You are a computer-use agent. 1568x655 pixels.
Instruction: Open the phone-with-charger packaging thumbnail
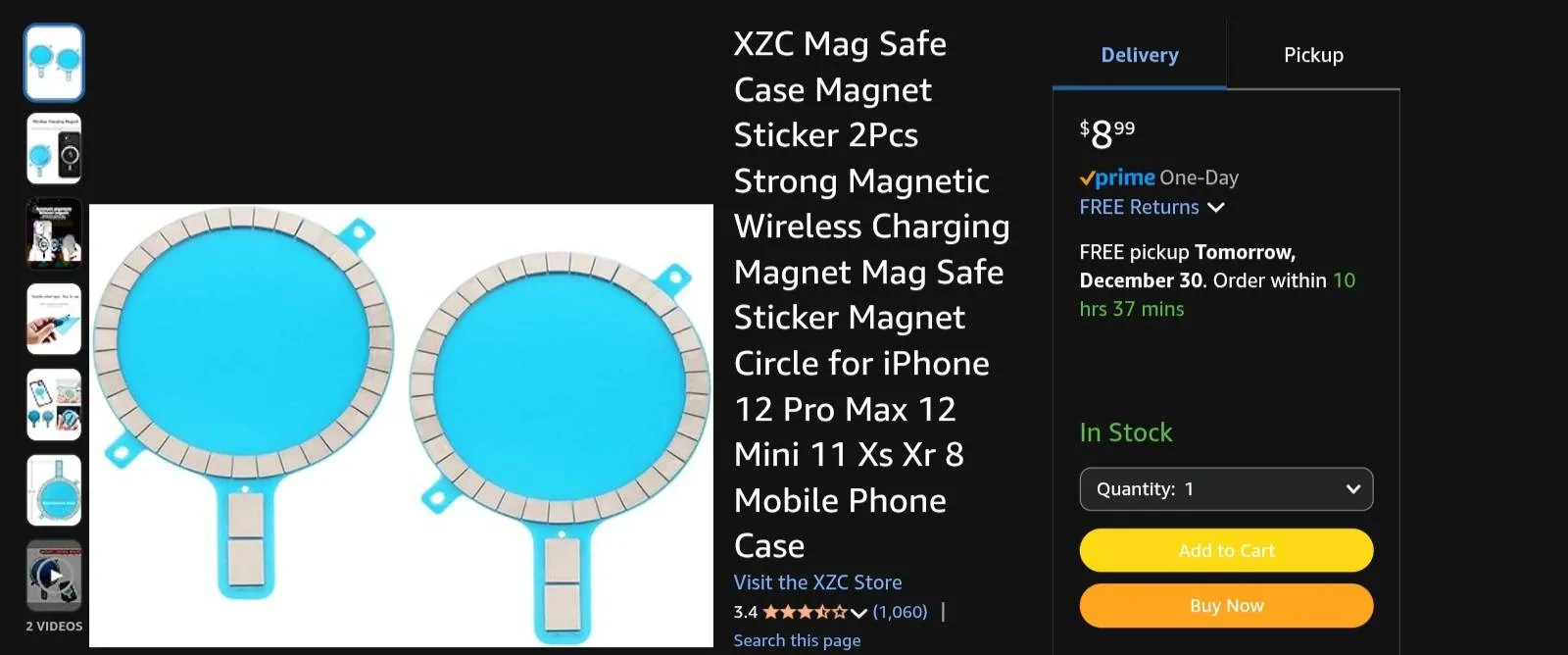pyautogui.click(x=53, y=147)
